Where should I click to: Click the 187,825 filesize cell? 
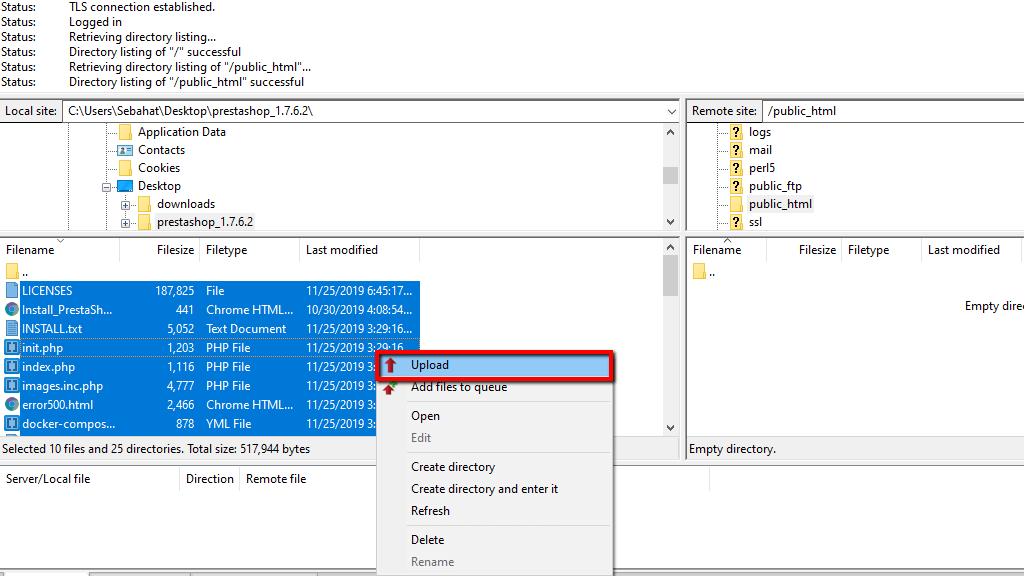(x=174, y=291)
